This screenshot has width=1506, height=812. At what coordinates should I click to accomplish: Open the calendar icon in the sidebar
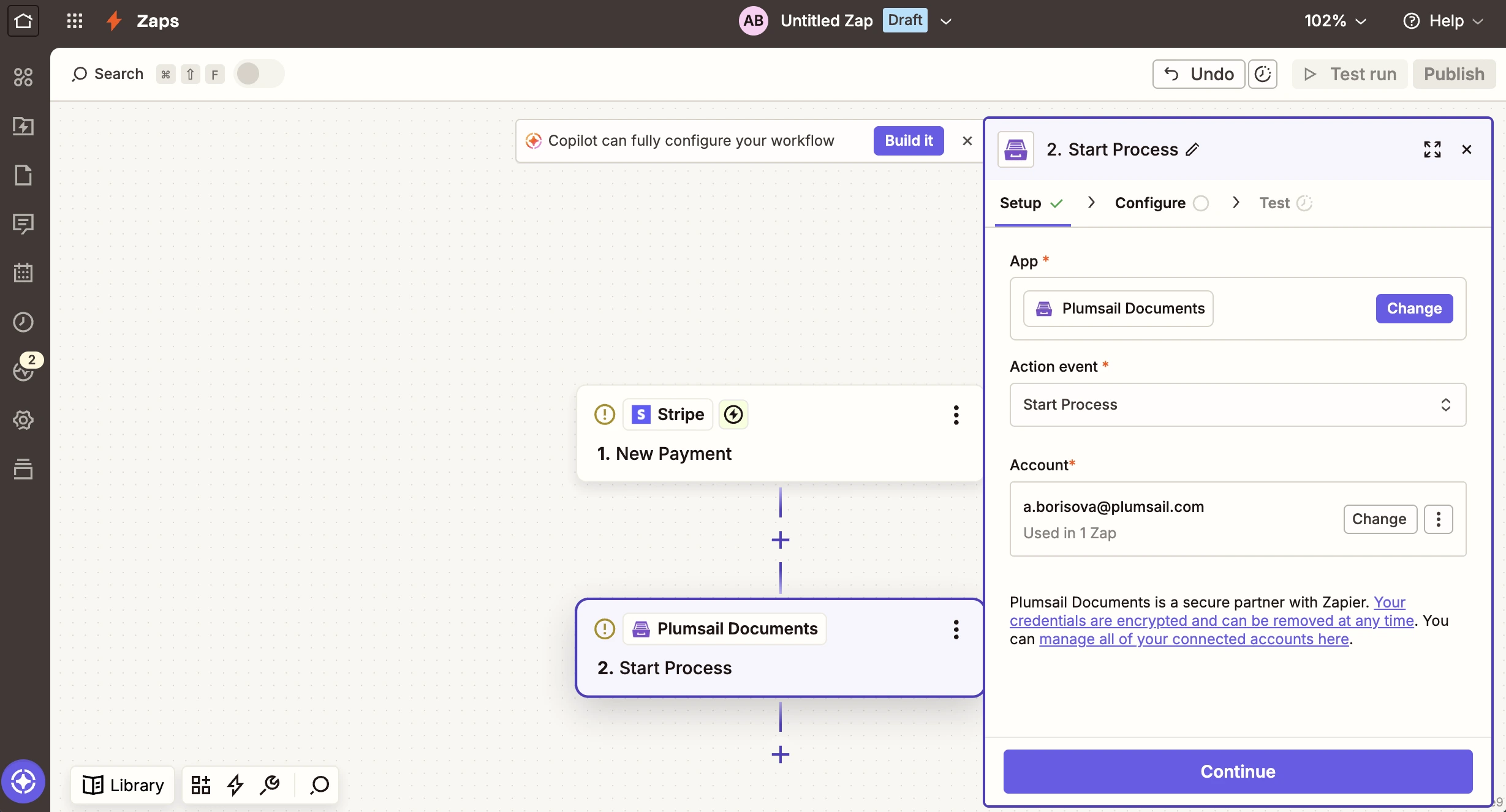[23, 273]
